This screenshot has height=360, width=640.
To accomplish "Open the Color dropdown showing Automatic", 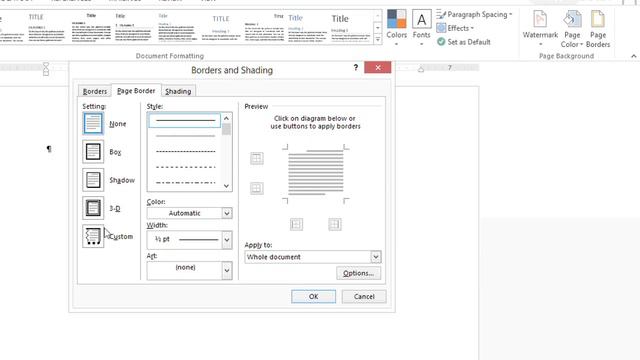I will pos(189,213).
